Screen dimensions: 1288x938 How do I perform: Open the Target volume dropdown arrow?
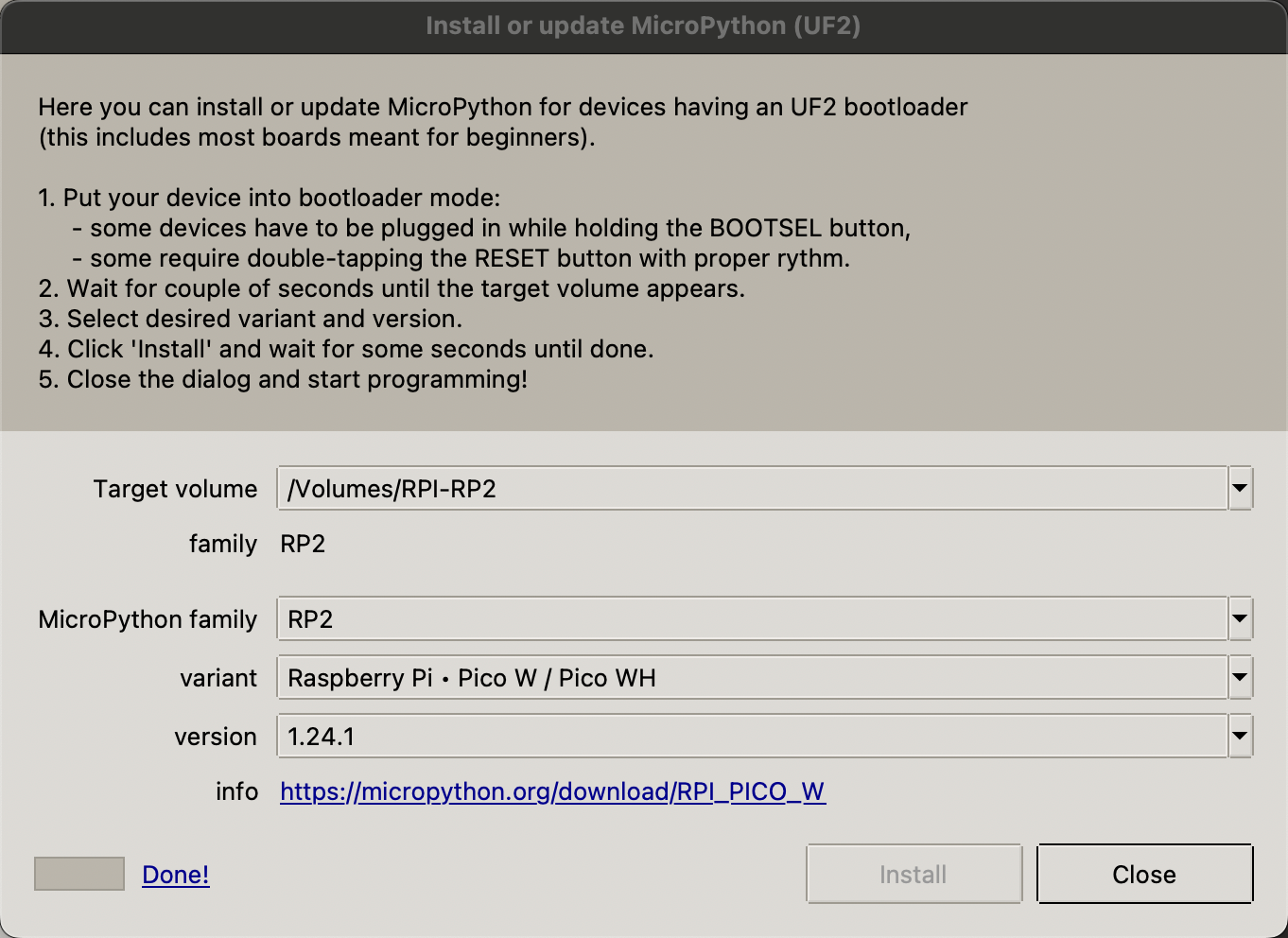pos(1240,489)
